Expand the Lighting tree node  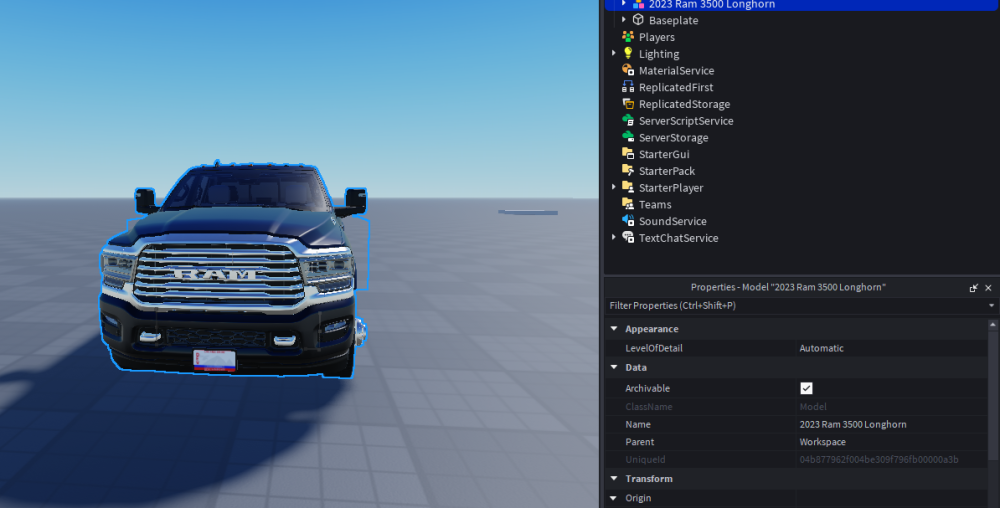(614, 54)
